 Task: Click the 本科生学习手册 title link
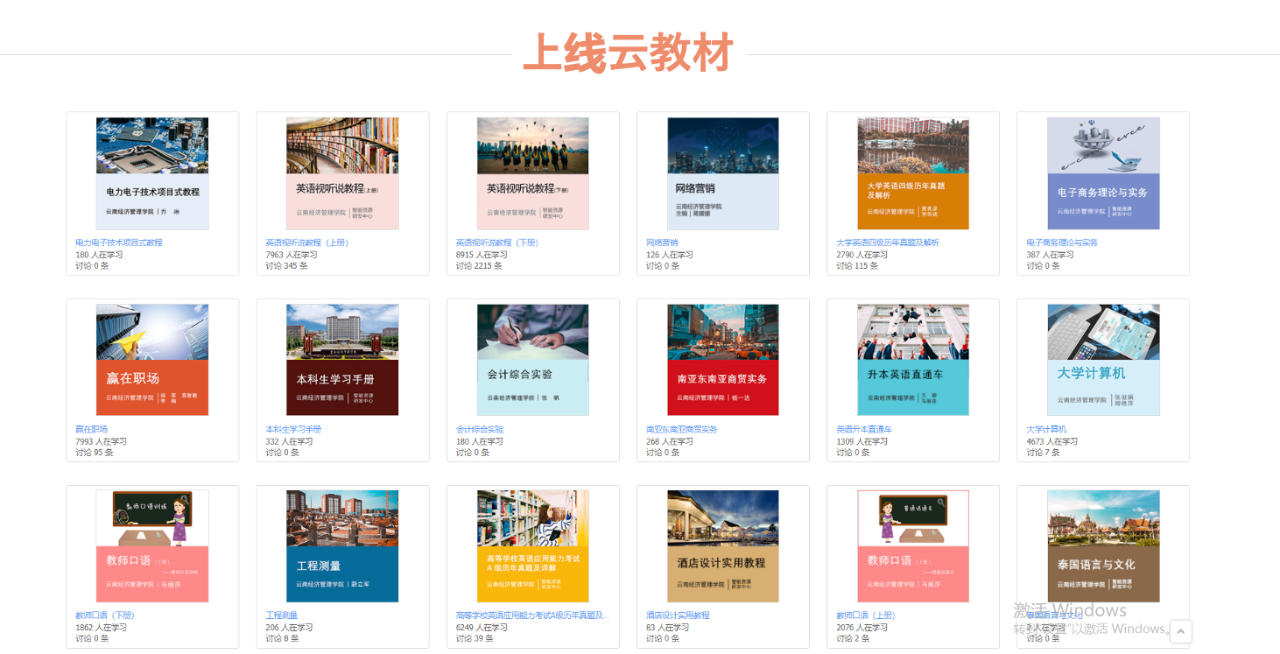pyautogui.click(x=293, y=429)
